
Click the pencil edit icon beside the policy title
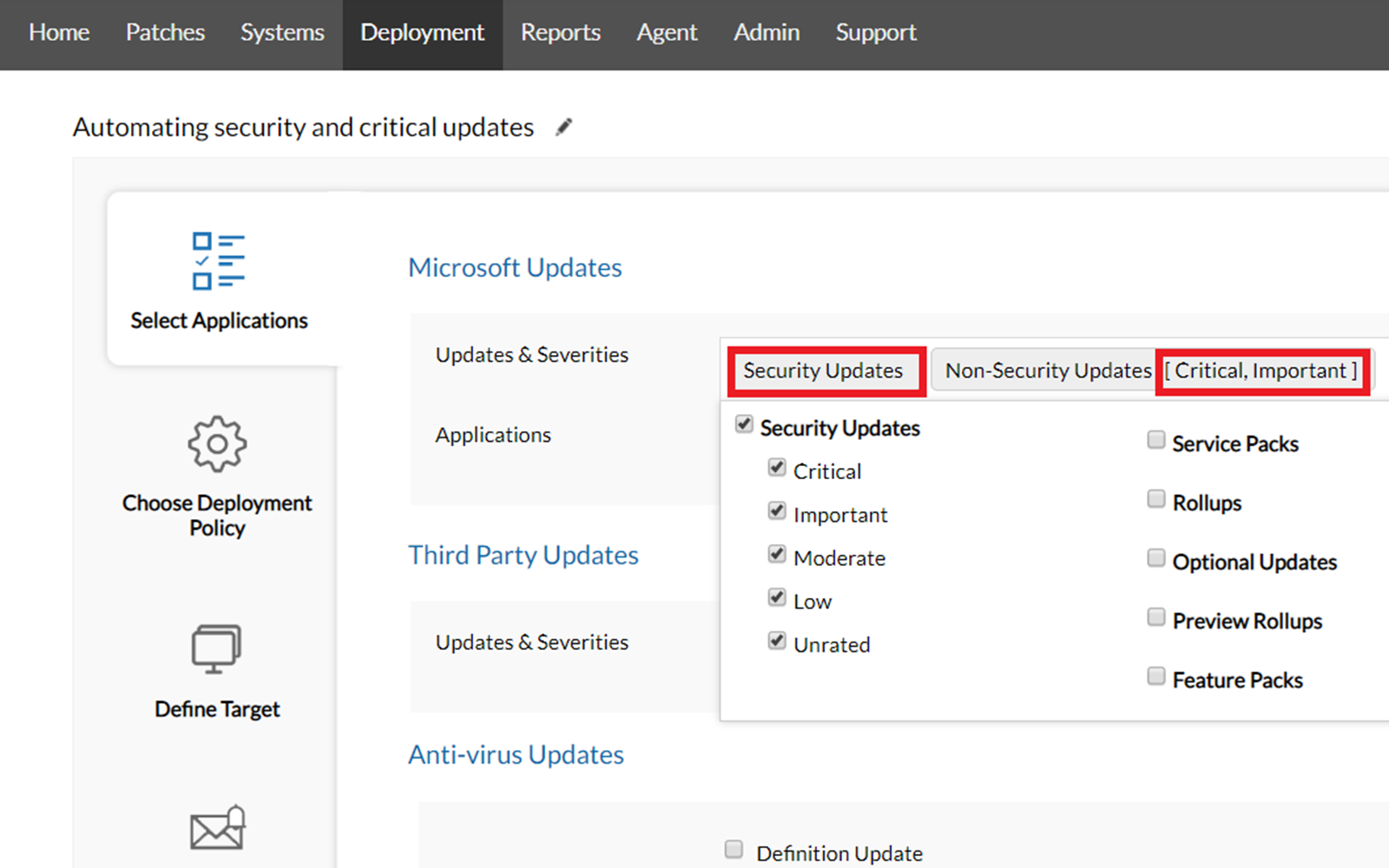point(563,126)
